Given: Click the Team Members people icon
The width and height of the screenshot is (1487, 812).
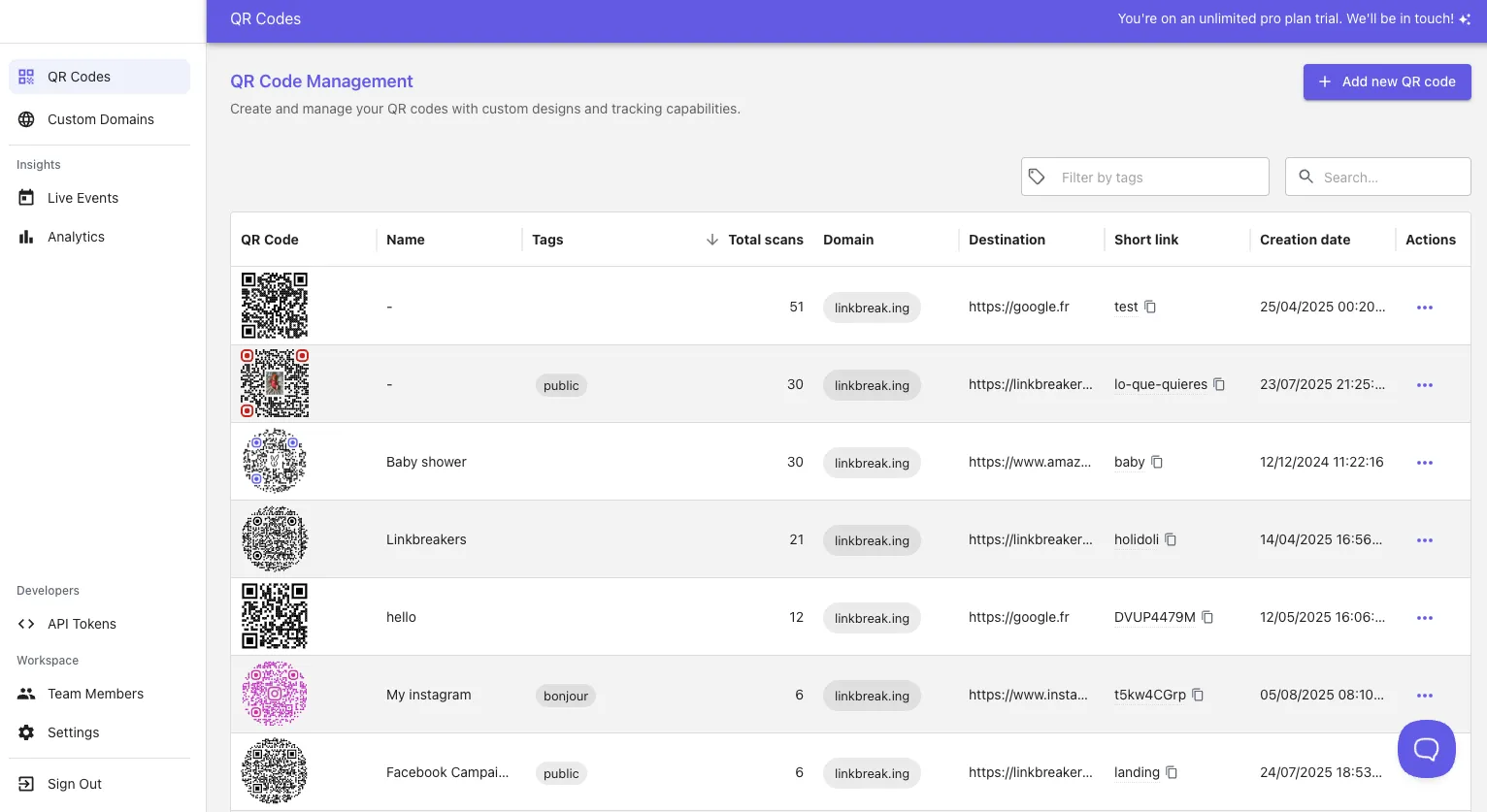Looking at the screenshot, I should coord(26,694).
